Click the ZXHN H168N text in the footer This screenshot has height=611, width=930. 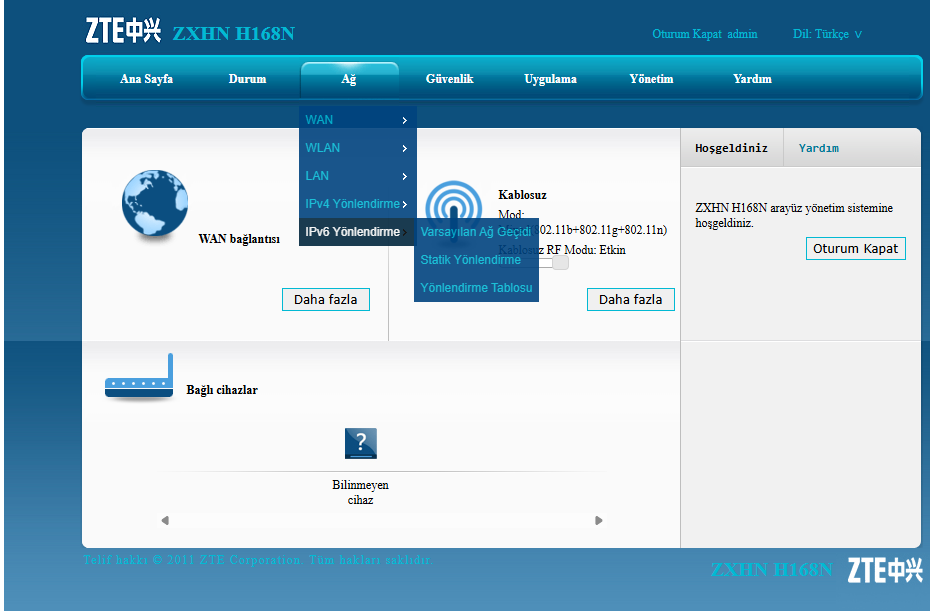772,569
